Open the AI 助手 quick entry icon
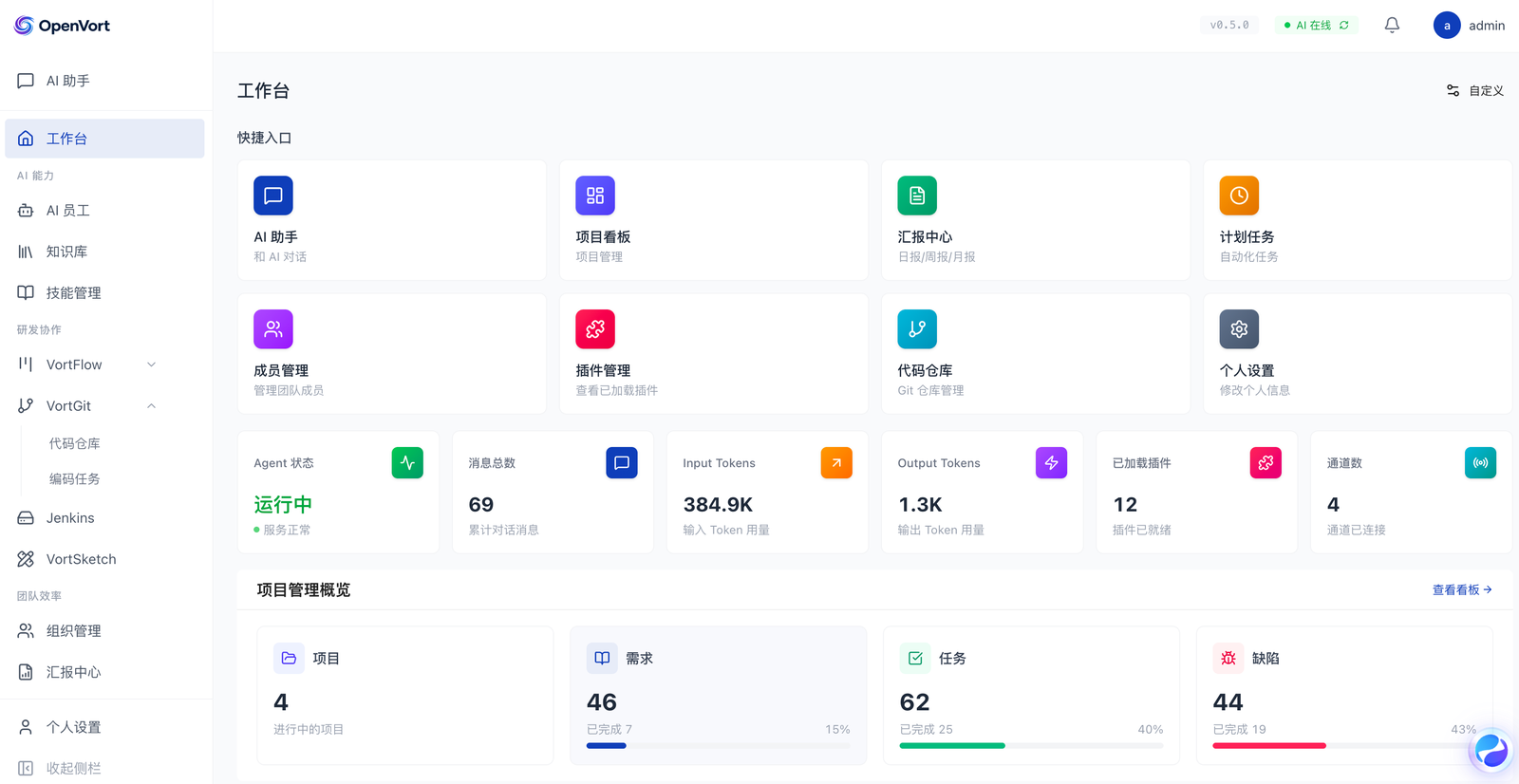The width and height of the screenshot is (1519, 784). (273, 196)
